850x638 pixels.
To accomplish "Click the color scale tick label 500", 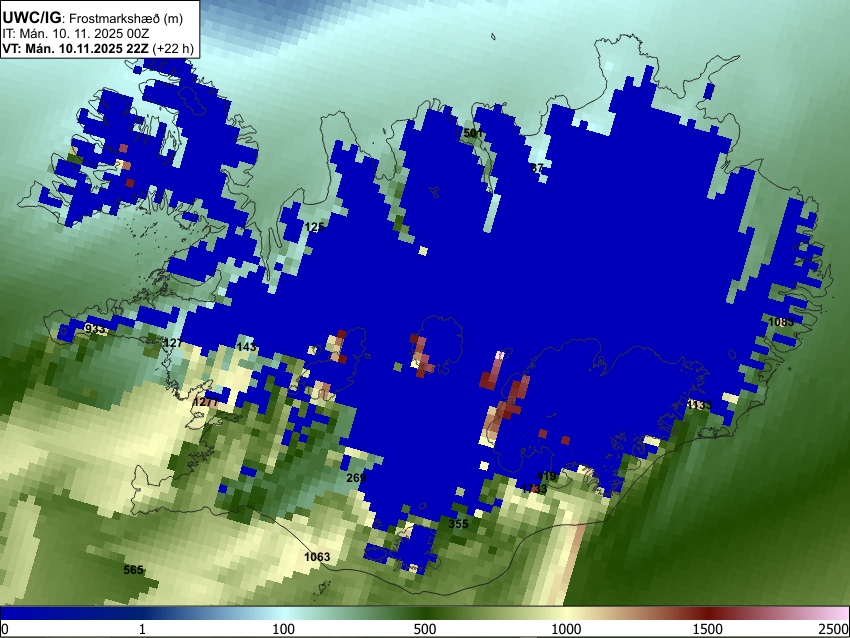I will tap(425, 629).
